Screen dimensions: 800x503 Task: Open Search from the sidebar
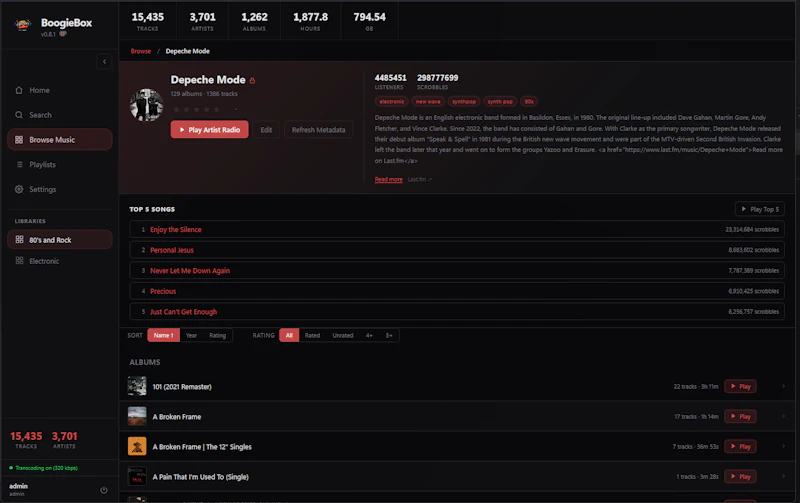(x=60, y=115)
